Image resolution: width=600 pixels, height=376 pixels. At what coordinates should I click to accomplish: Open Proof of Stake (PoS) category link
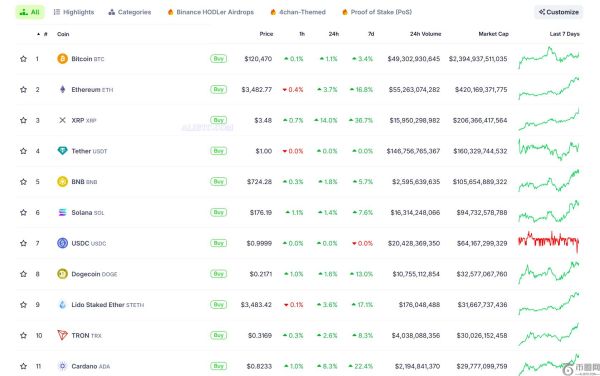(x=377, y=12)
